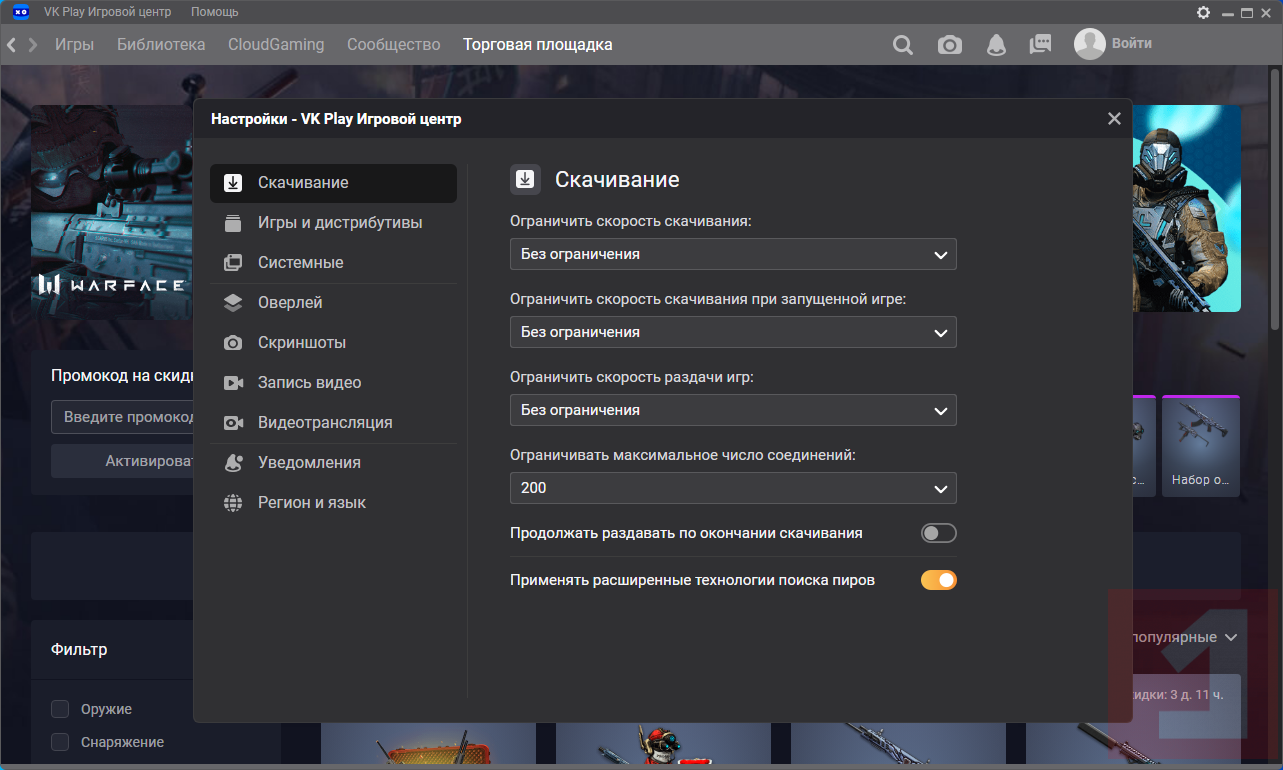
Task: Open search with the magnifier icon
Action: tap(903, 45)
